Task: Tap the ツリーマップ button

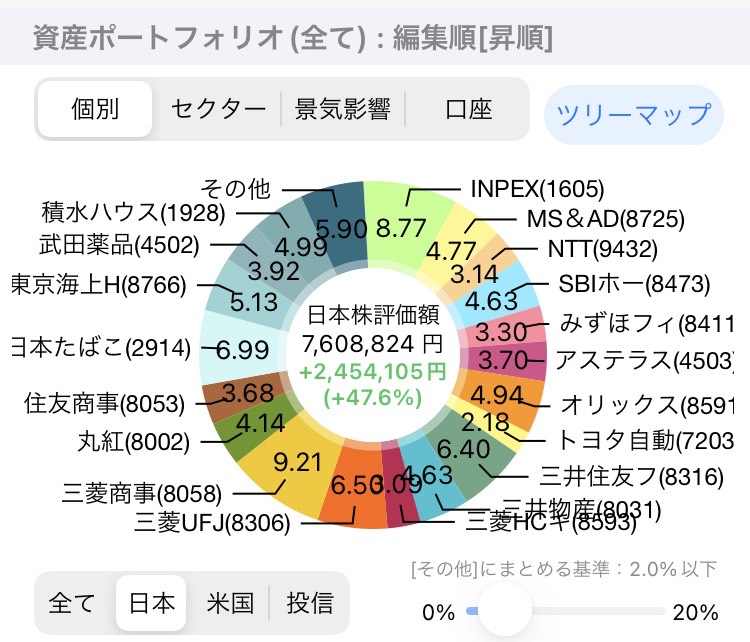Action: pos(633,114)
